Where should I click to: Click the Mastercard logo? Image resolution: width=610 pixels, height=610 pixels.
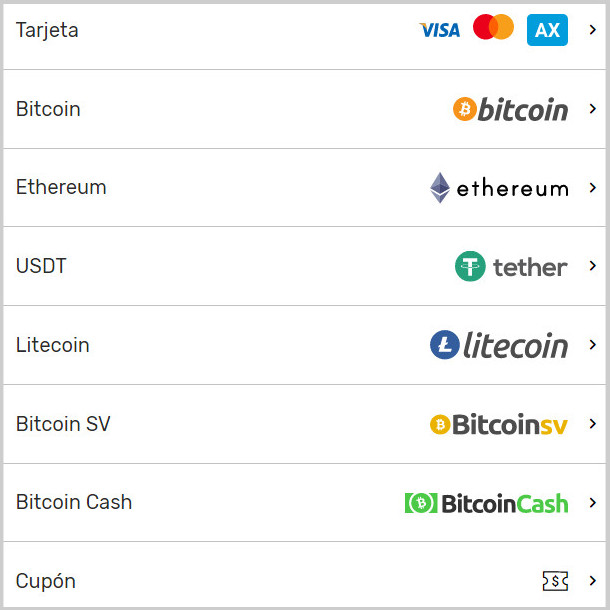tap(493, 28)
